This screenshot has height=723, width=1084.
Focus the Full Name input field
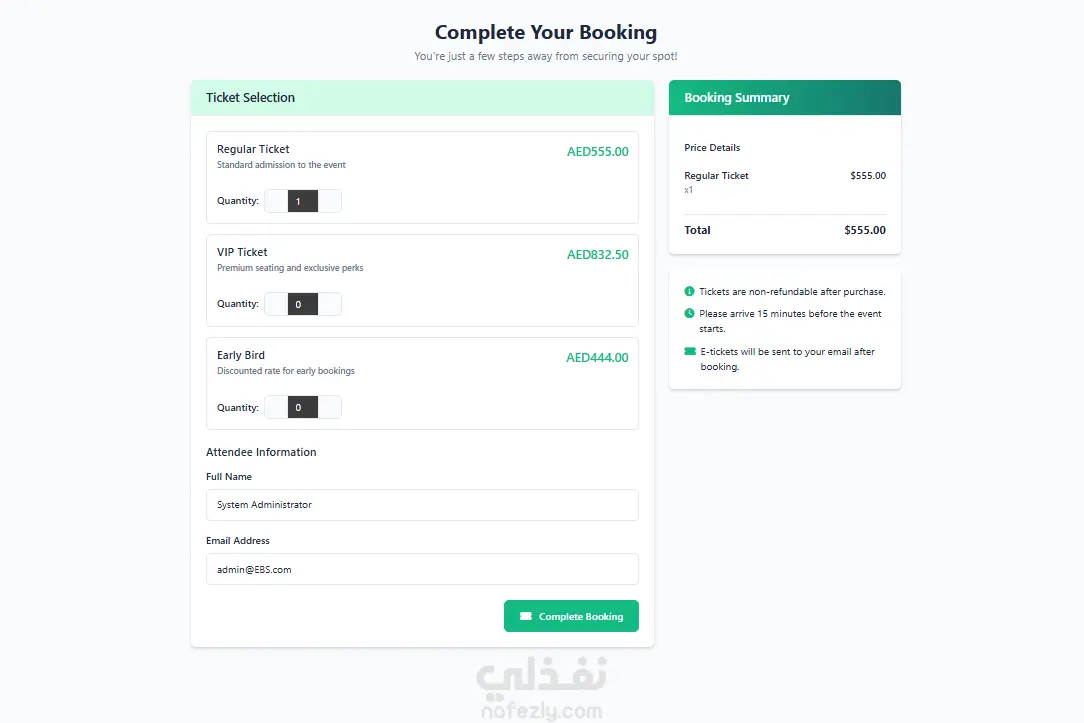coord(422,505)
